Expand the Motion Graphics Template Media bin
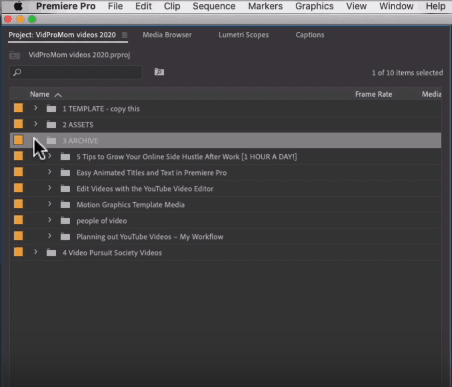 50,204
